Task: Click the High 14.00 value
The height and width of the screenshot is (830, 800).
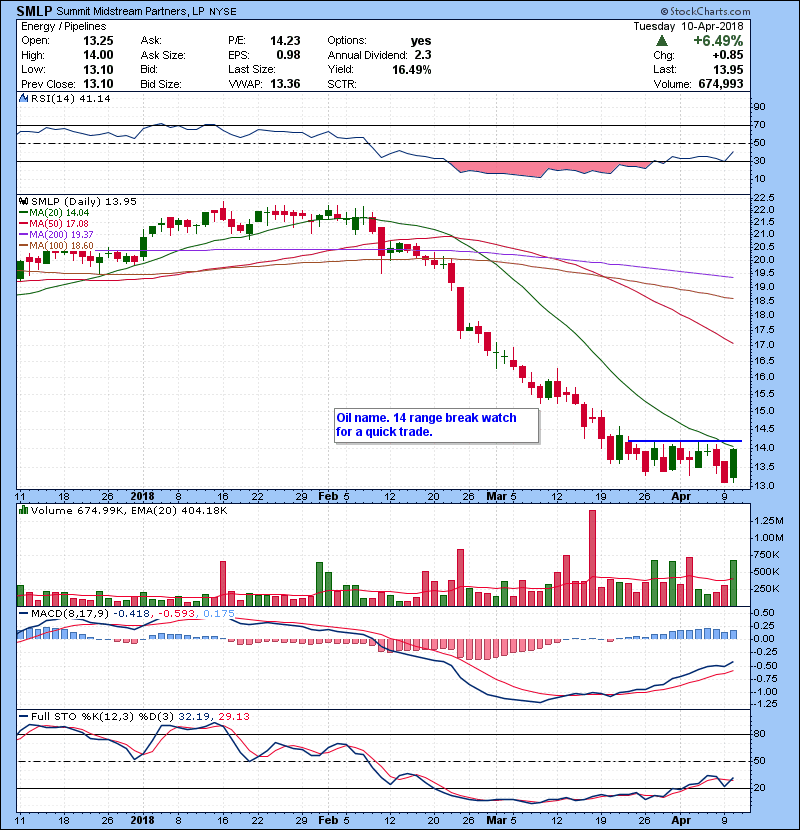Action: (x=98, y=55)
